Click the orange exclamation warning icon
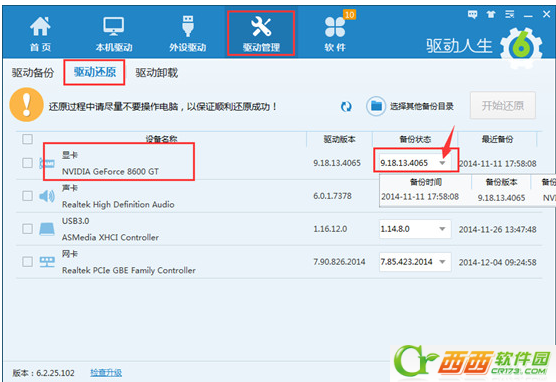The width and height of the screenshot is (556, 382). click(27, 105)
